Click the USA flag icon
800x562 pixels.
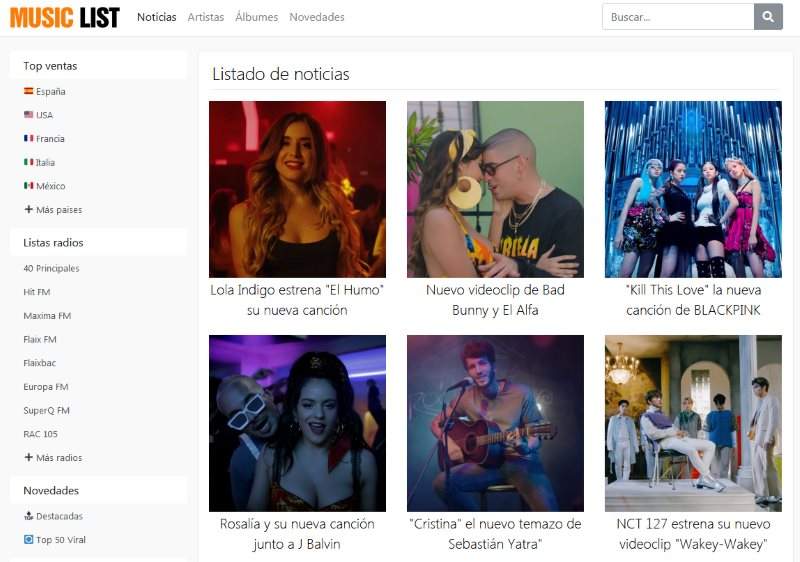tap(29, 115)
